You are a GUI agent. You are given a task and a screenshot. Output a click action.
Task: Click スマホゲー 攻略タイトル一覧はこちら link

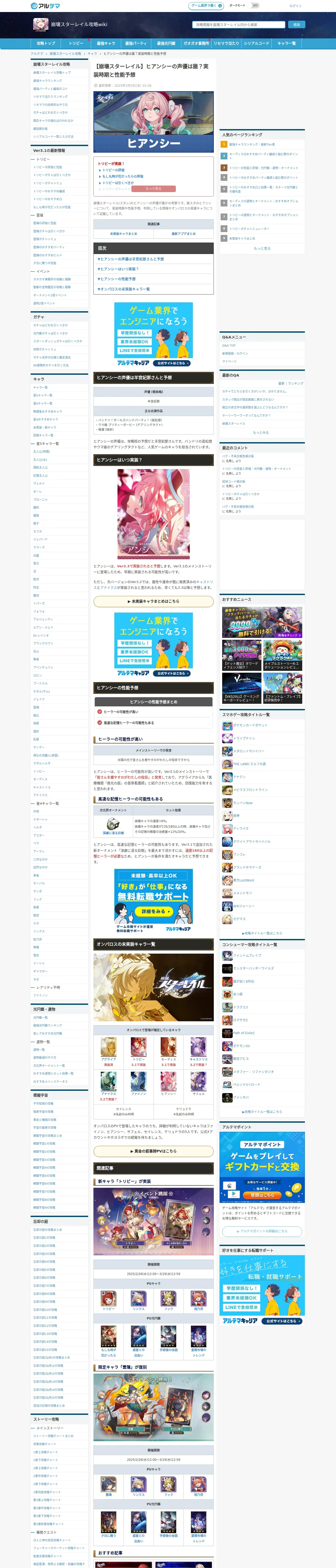262,933
